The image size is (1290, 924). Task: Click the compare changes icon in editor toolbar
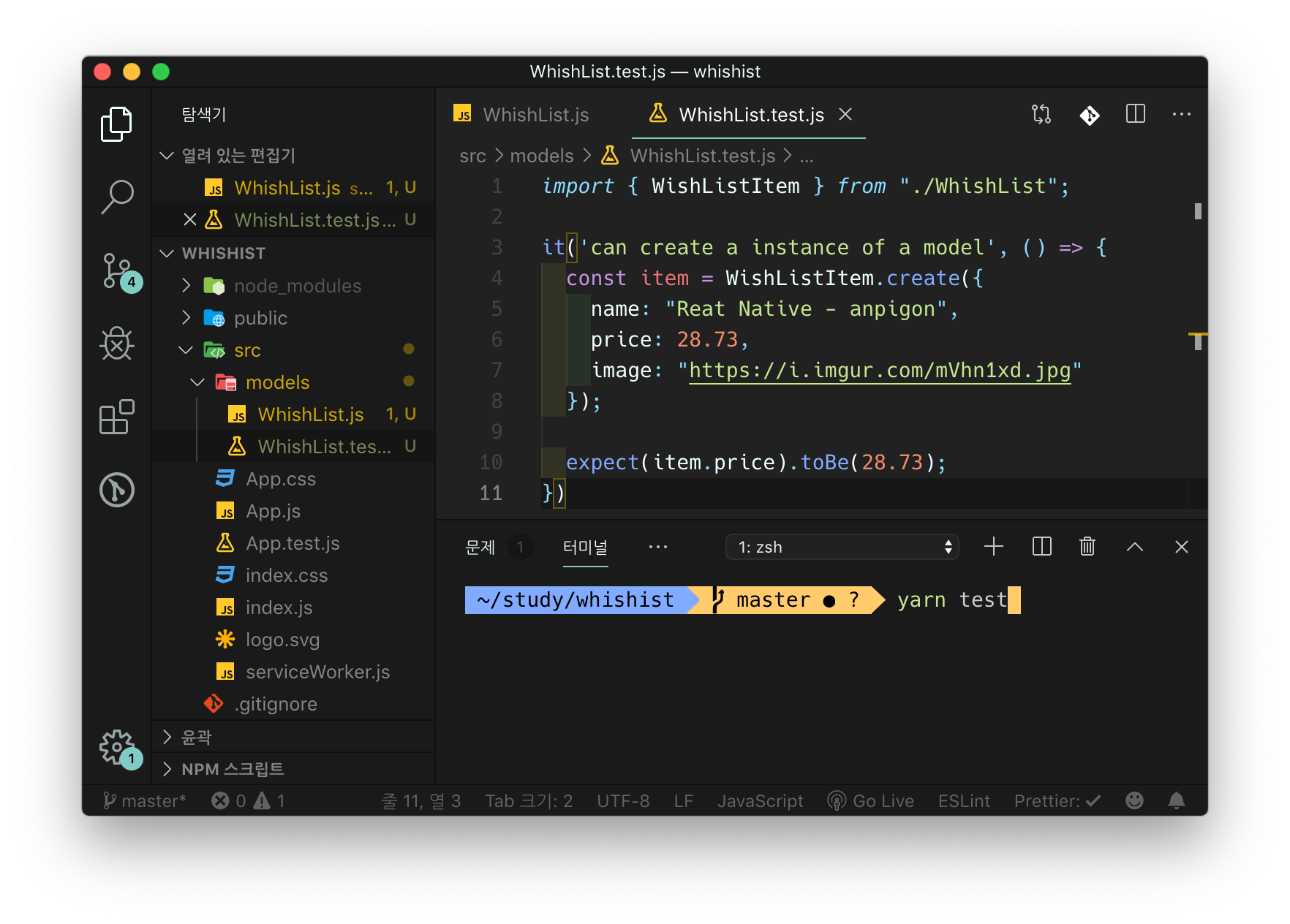click(x=1041, y=114)
